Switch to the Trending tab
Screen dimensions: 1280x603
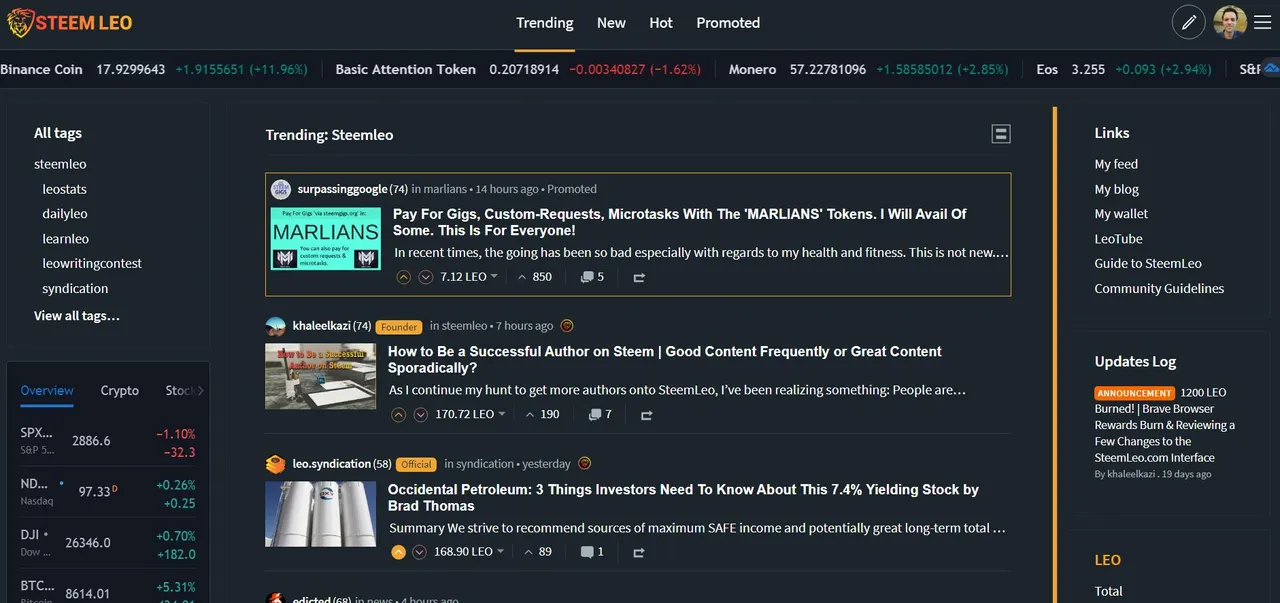click(x=545, y=23)
